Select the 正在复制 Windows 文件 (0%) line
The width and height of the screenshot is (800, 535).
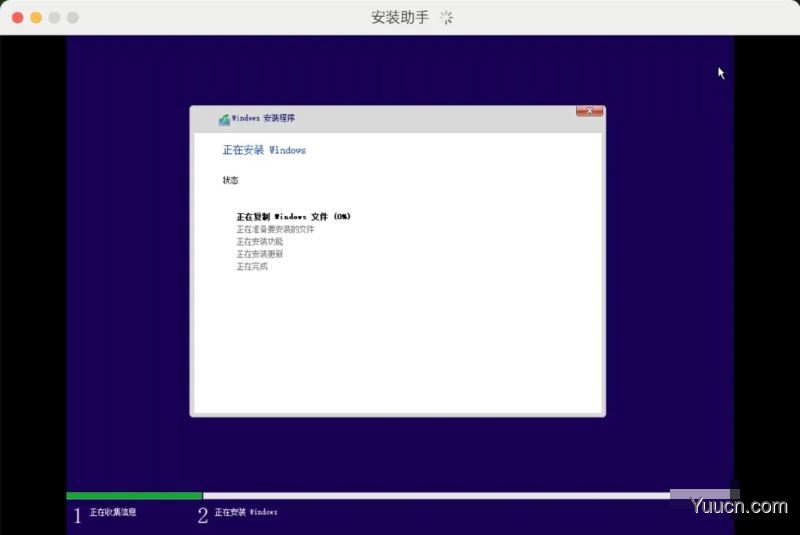pyautogui.click(x=293, y=216)
